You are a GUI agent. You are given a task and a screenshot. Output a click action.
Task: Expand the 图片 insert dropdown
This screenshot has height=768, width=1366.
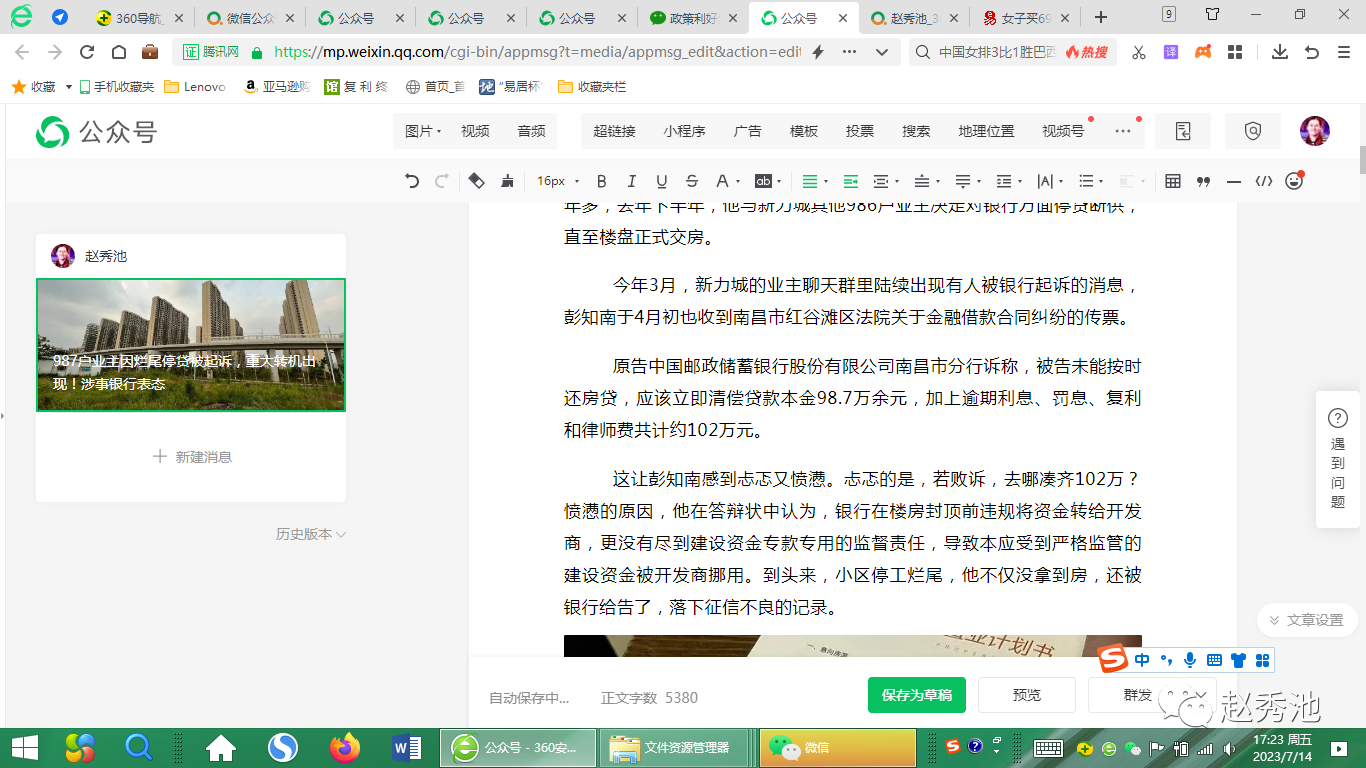pyautogui.click(x=423, y=131)
